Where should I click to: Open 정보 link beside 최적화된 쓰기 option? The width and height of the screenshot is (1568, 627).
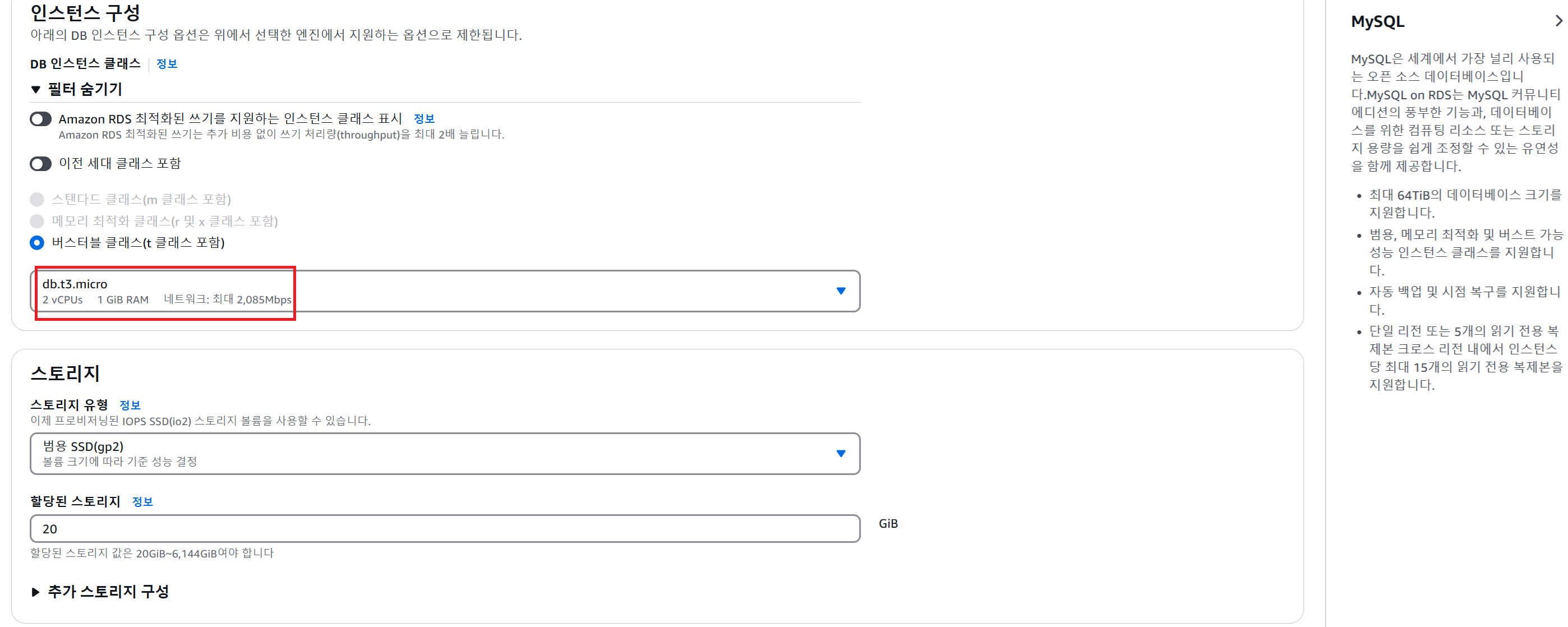[423, 119]
